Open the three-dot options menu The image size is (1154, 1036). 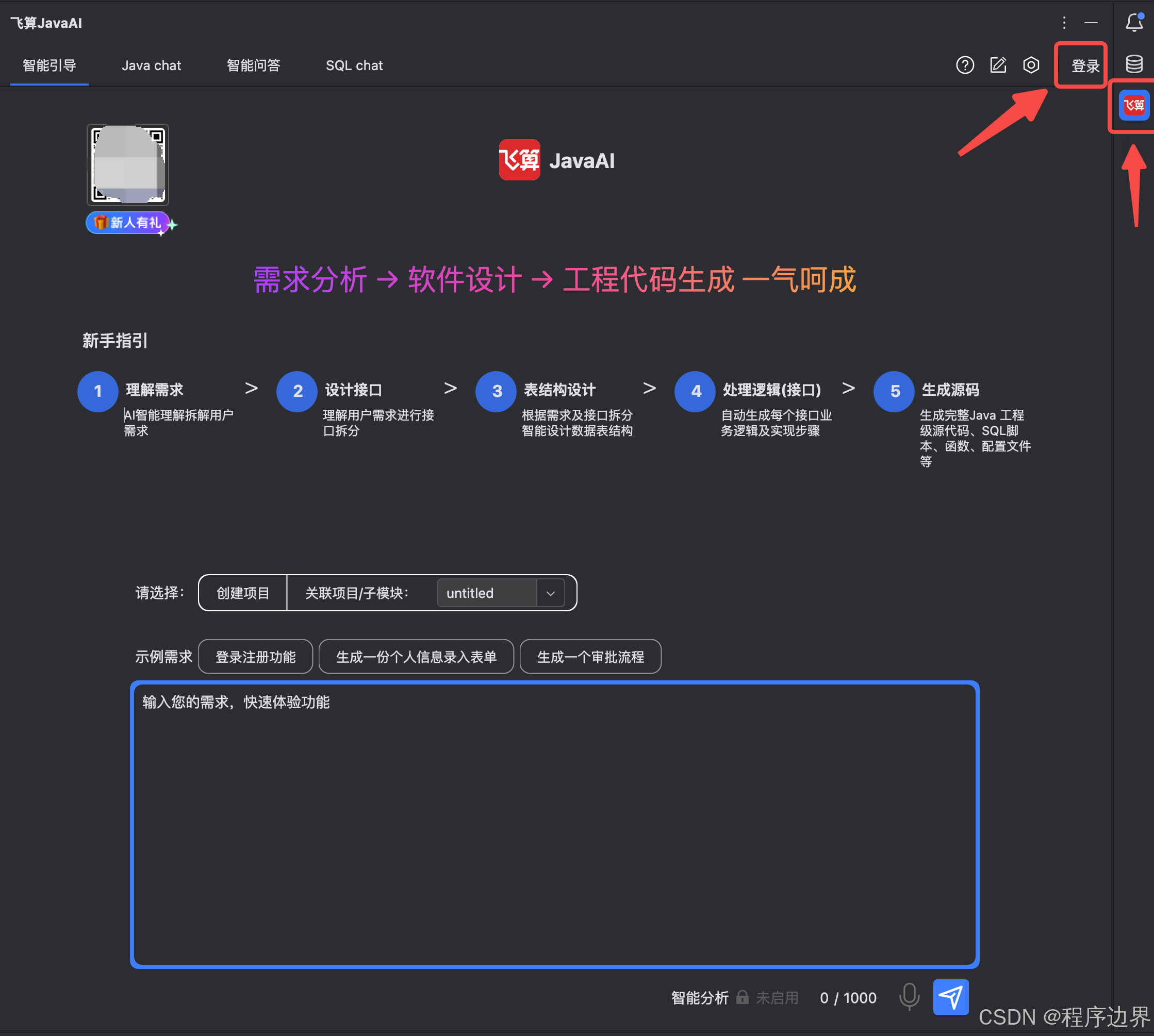(1063, 23)
